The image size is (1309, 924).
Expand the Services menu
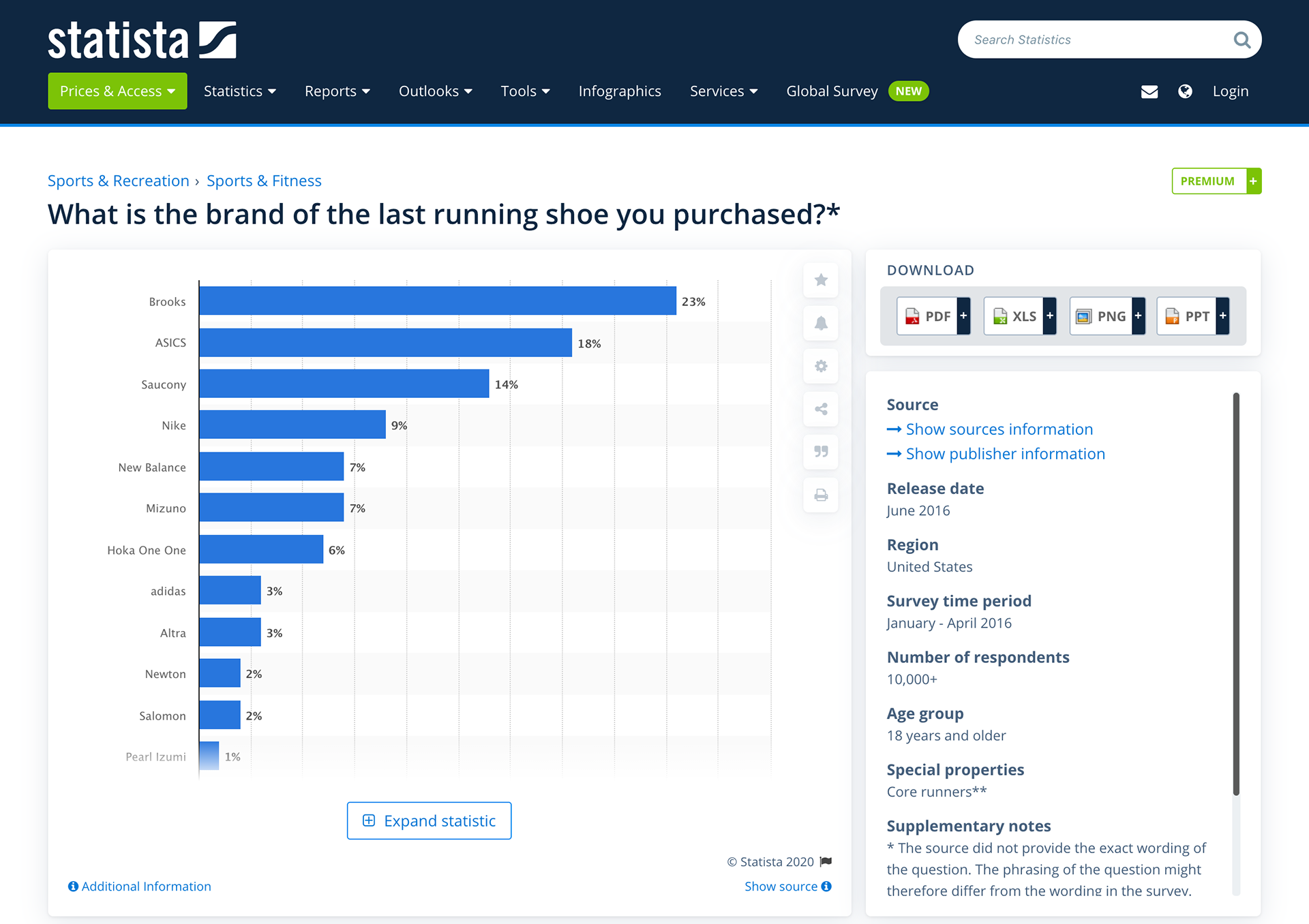pyautogui.click(x=724, y=91)
